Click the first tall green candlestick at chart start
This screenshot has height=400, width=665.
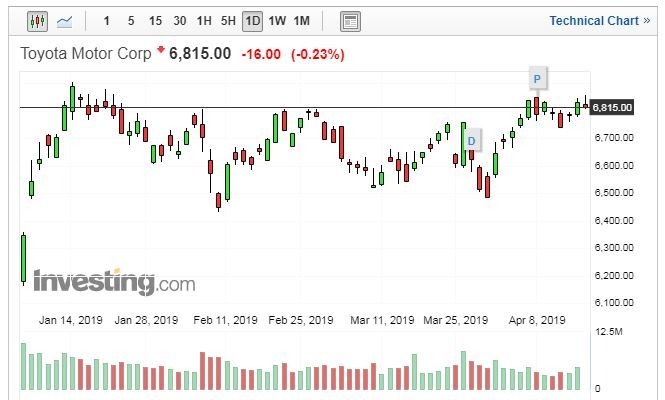(24, 259)
